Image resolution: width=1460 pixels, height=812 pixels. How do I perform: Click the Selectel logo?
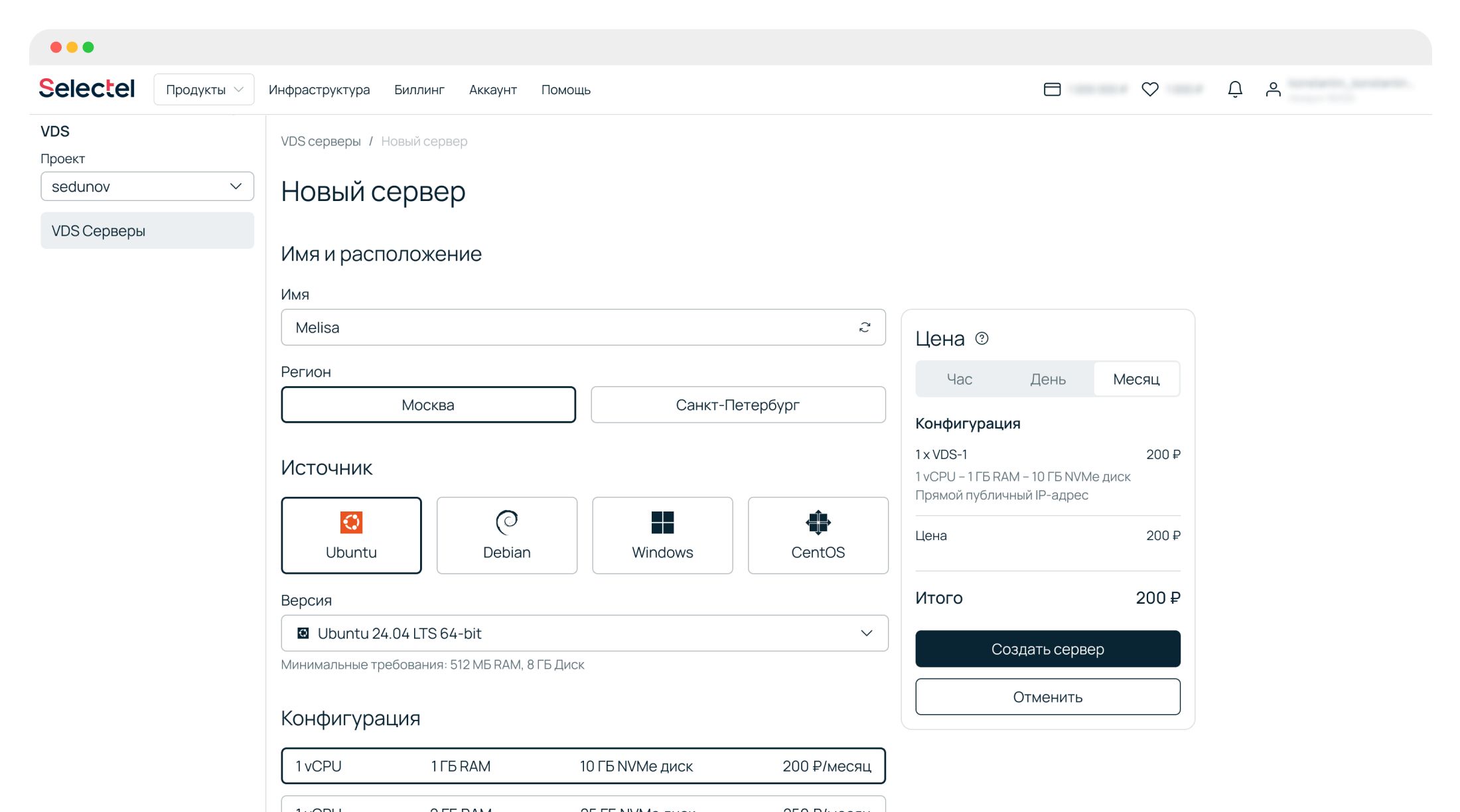(87, 88)
